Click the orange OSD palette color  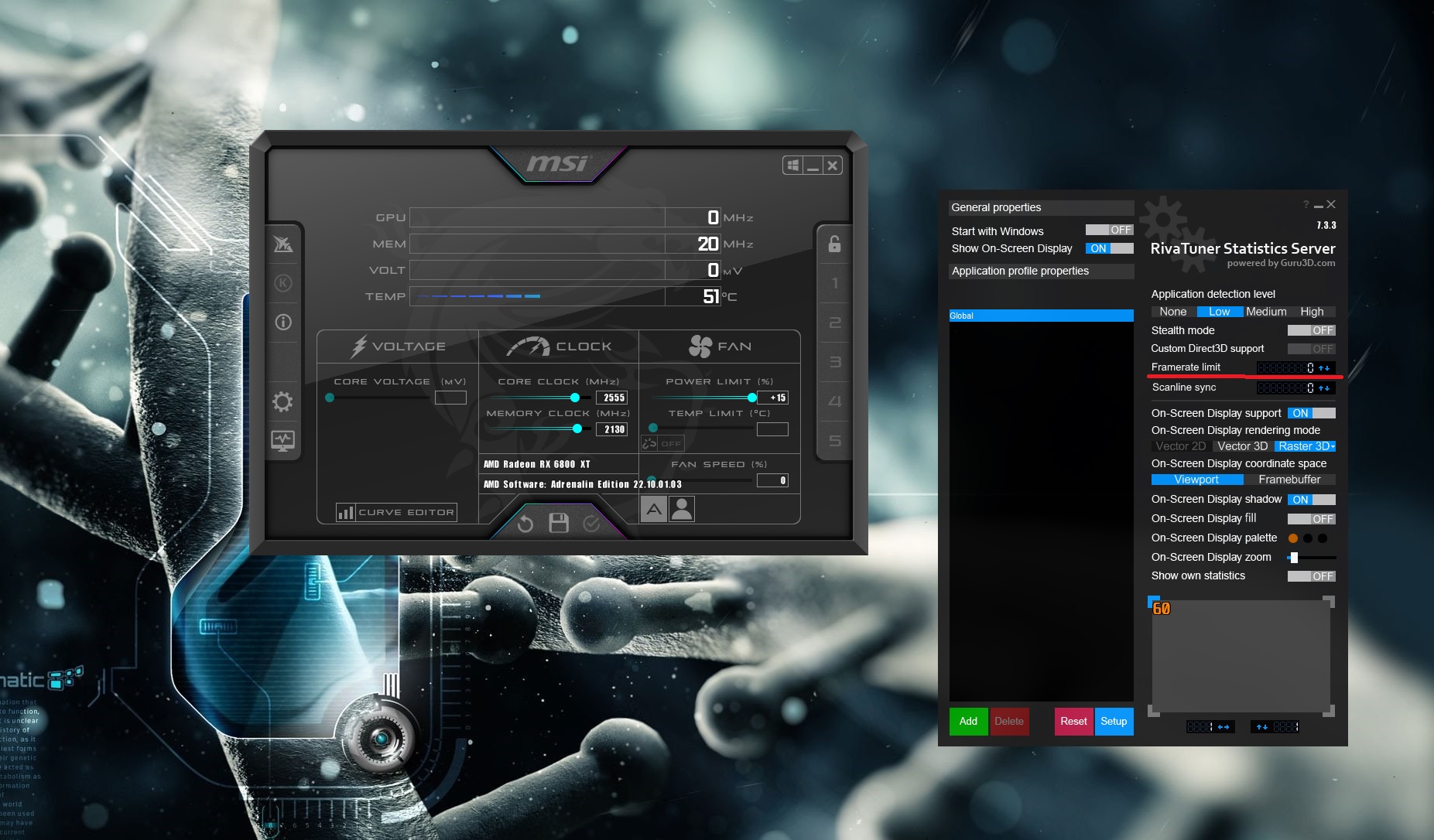pyautogui.click(x=1293, y=538)
